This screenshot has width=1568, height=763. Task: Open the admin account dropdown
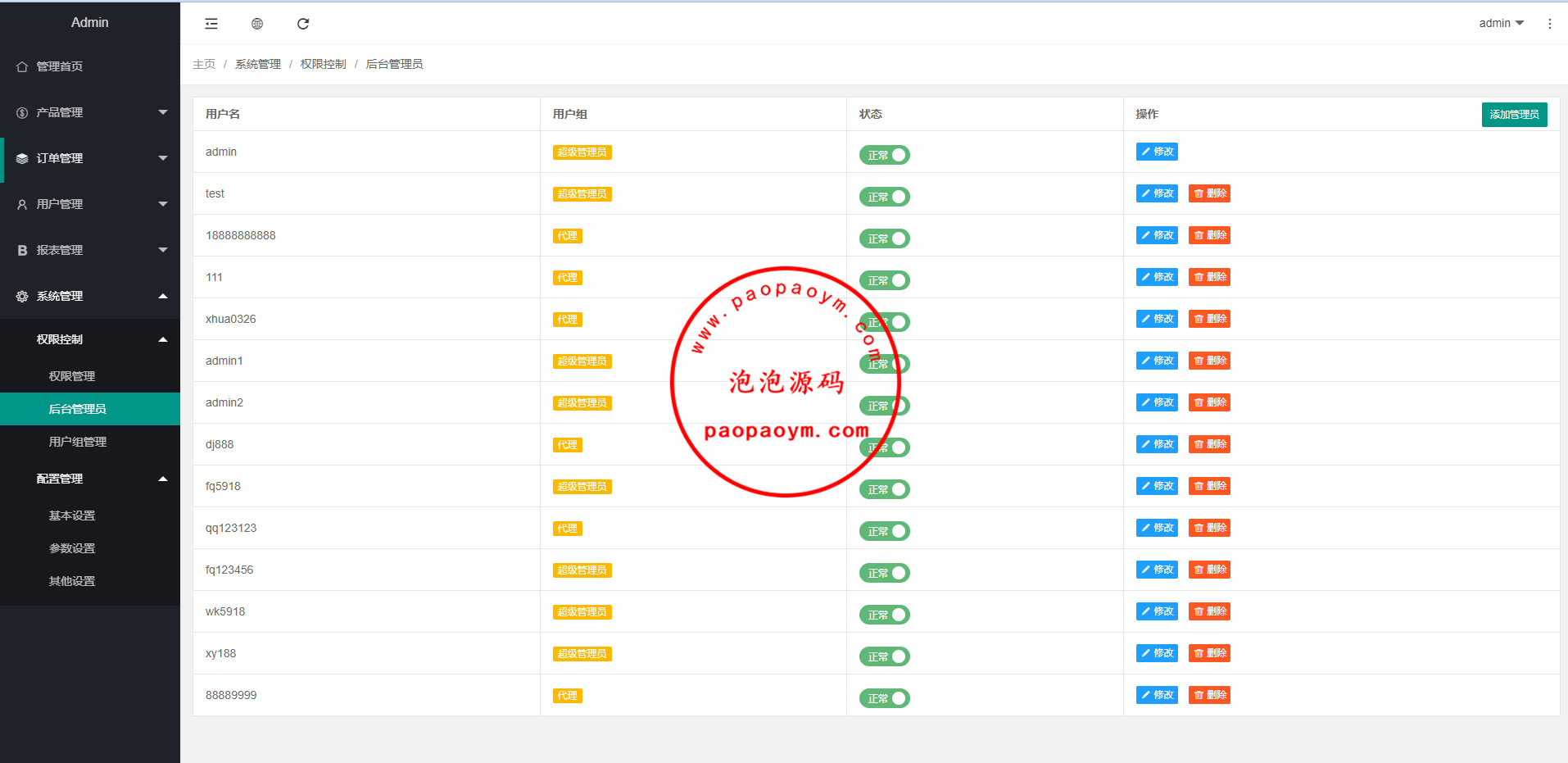tap(1501, 23)
